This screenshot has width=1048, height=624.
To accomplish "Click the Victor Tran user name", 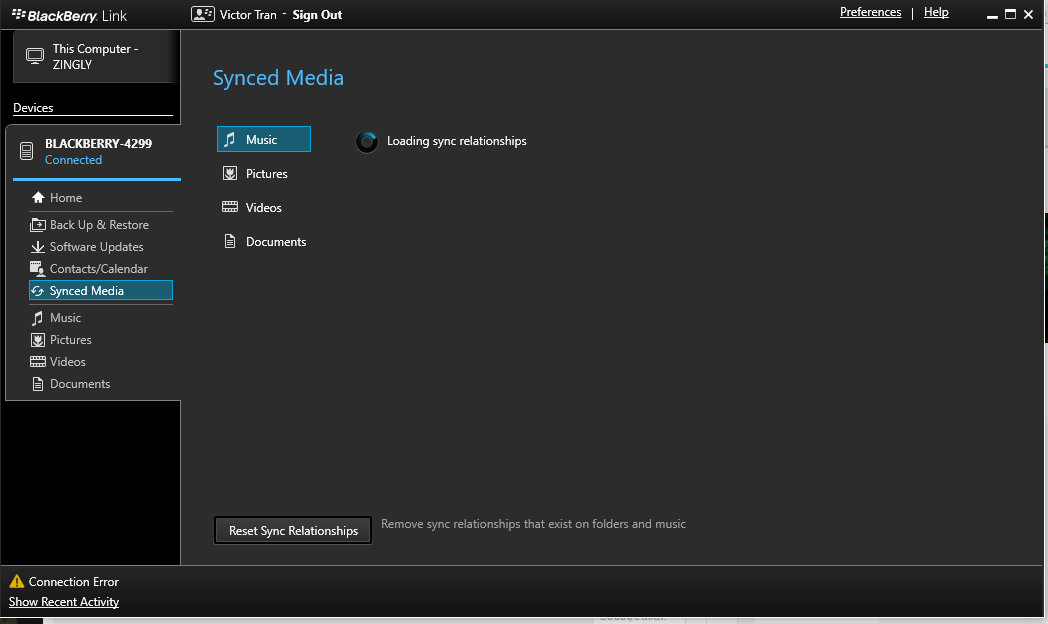I will tap(248, 15).
